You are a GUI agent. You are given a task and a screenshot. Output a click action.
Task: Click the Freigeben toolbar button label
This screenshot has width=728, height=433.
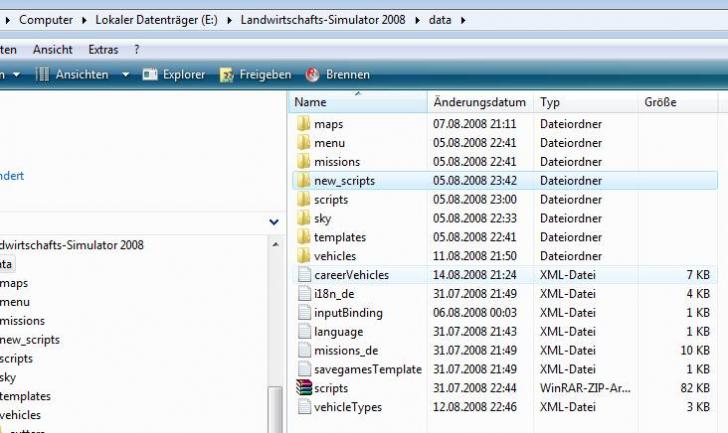[265, 75]
